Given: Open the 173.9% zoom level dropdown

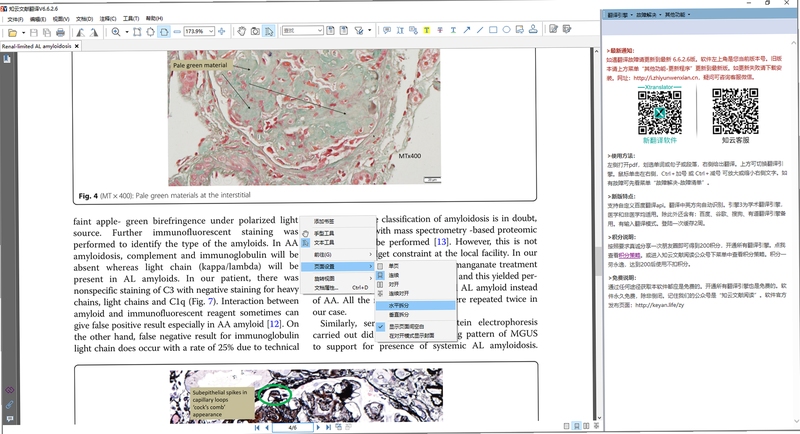Looking at the screenshot, I should pyautogui.click(x=211, y=31).
